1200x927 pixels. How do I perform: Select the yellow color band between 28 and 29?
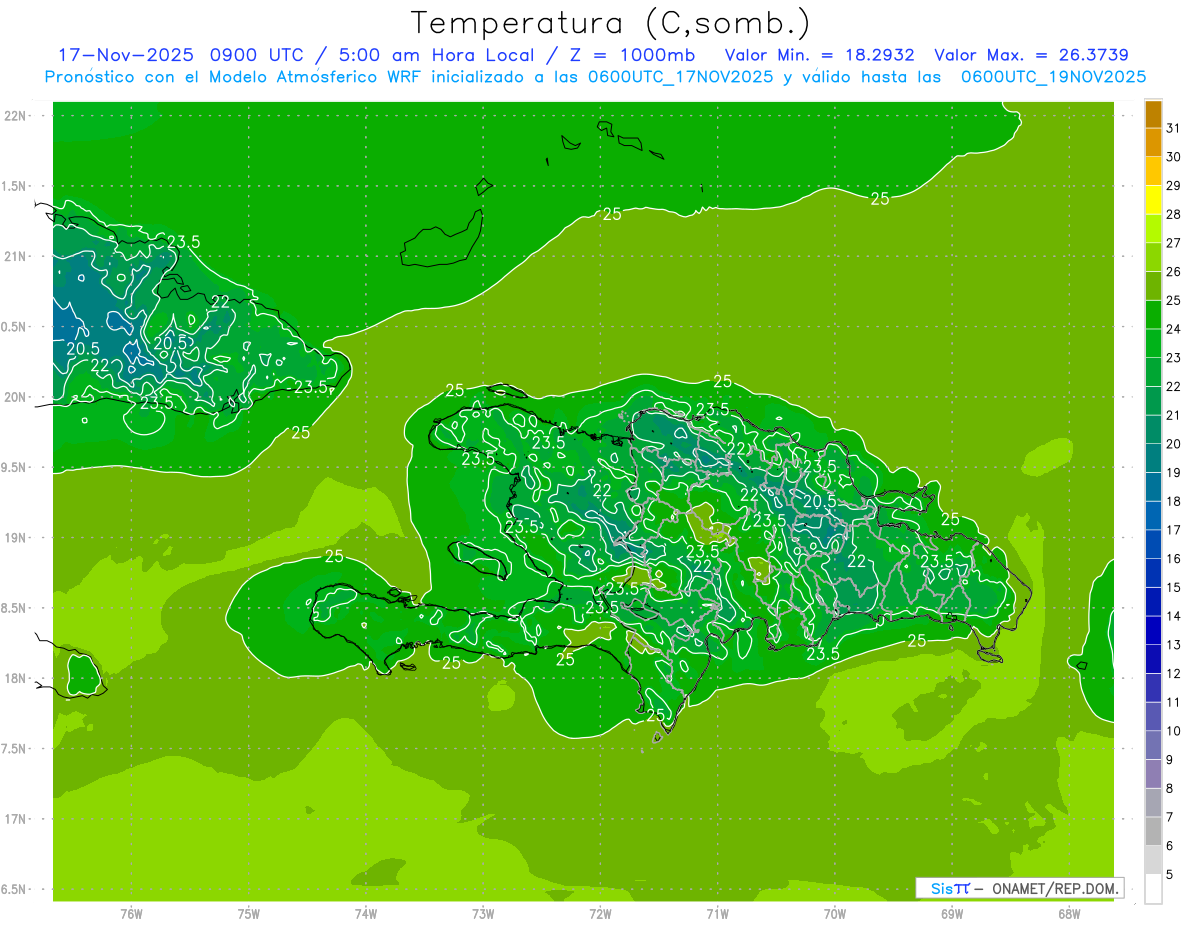coord(1153,200)
